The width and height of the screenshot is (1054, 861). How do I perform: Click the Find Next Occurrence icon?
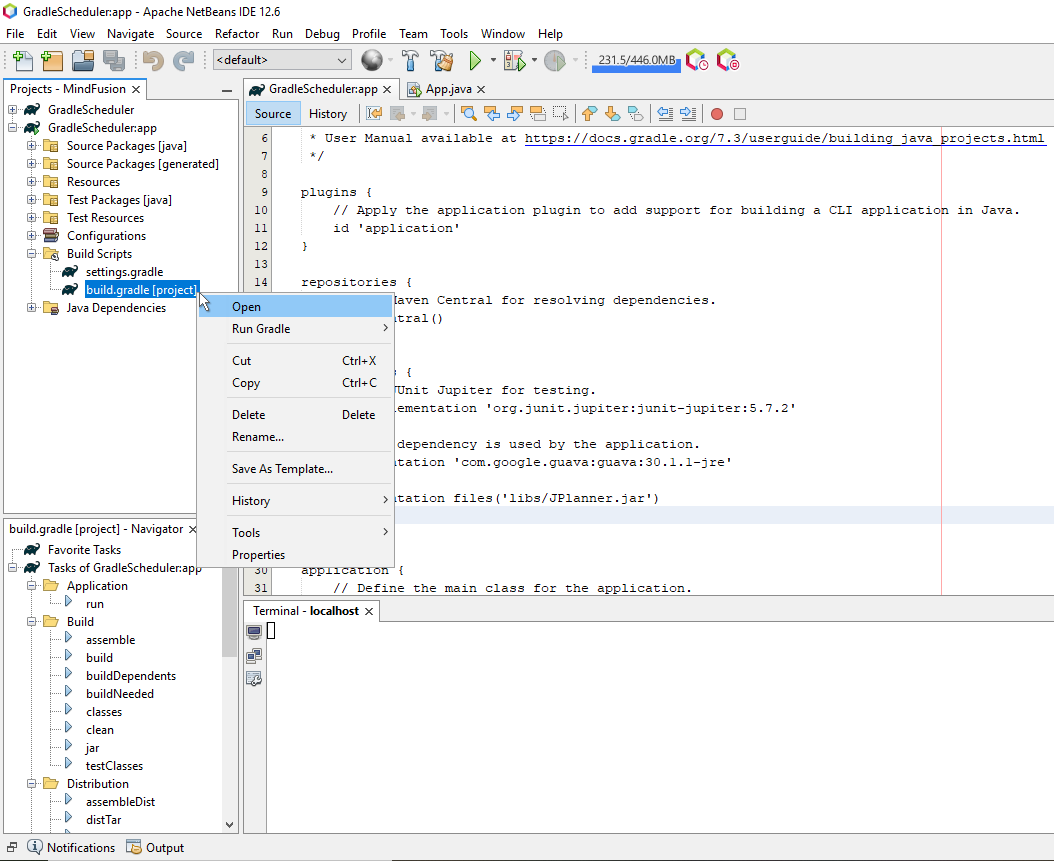[x=513, y=113]
